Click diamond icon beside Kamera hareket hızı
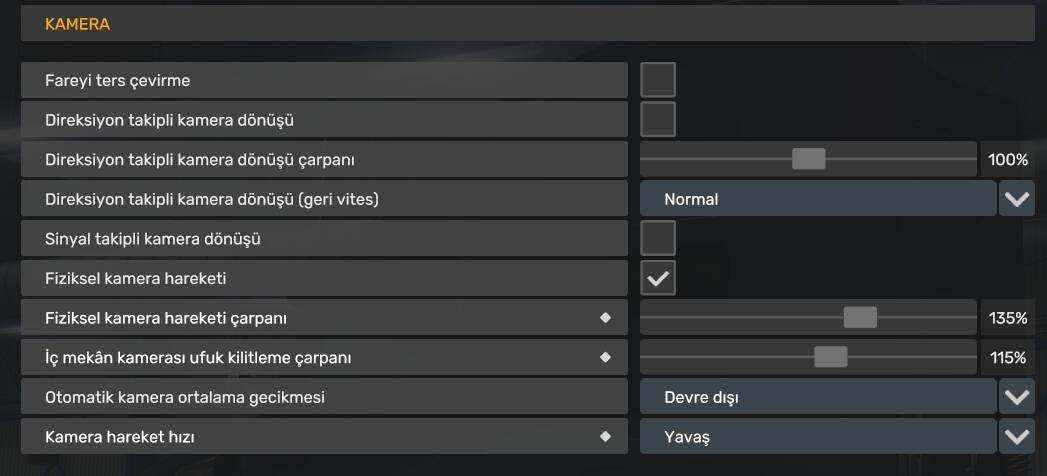The image size is (1047, 476). [x=606, y=437]
